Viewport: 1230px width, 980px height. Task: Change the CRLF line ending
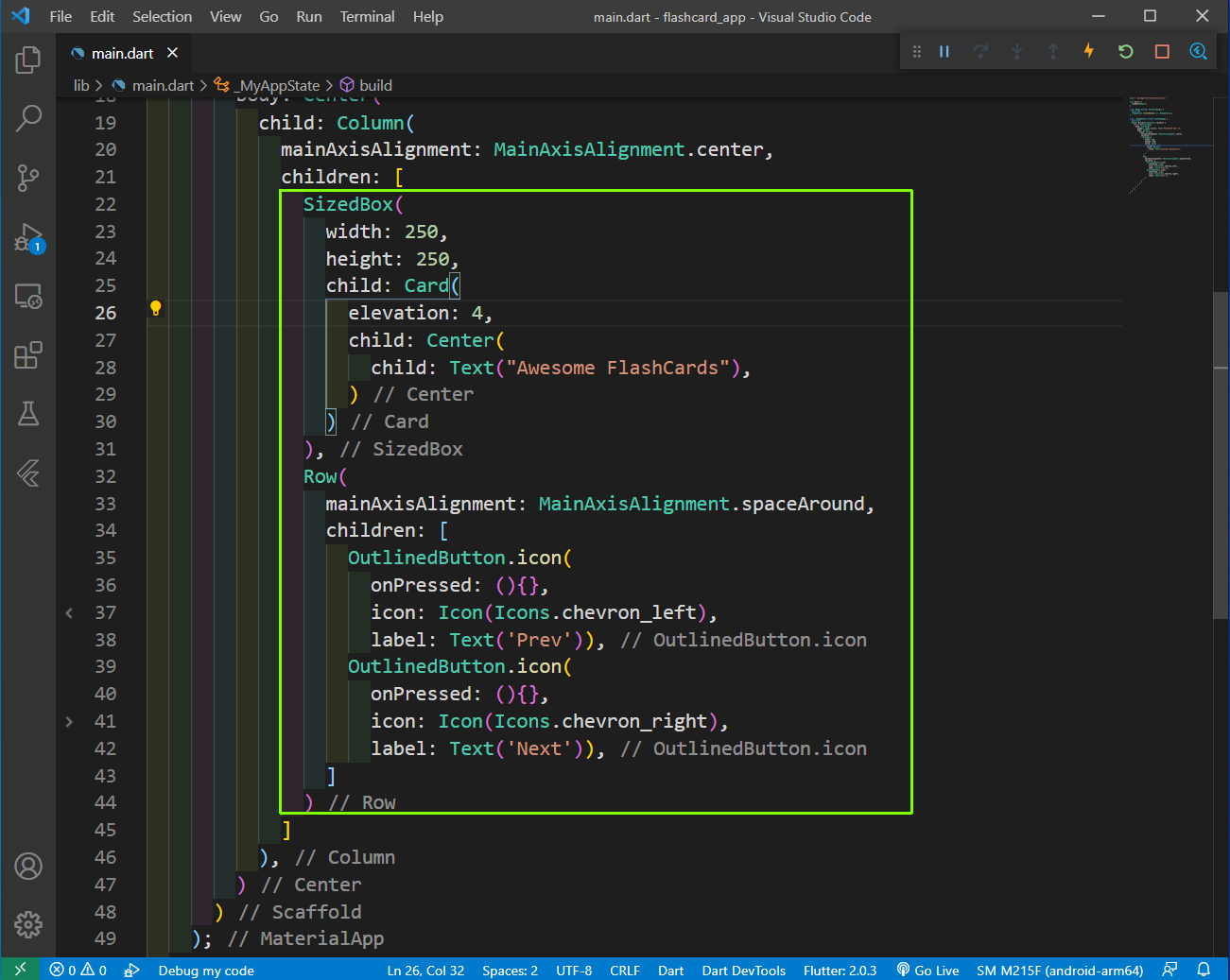coord(625,970)
